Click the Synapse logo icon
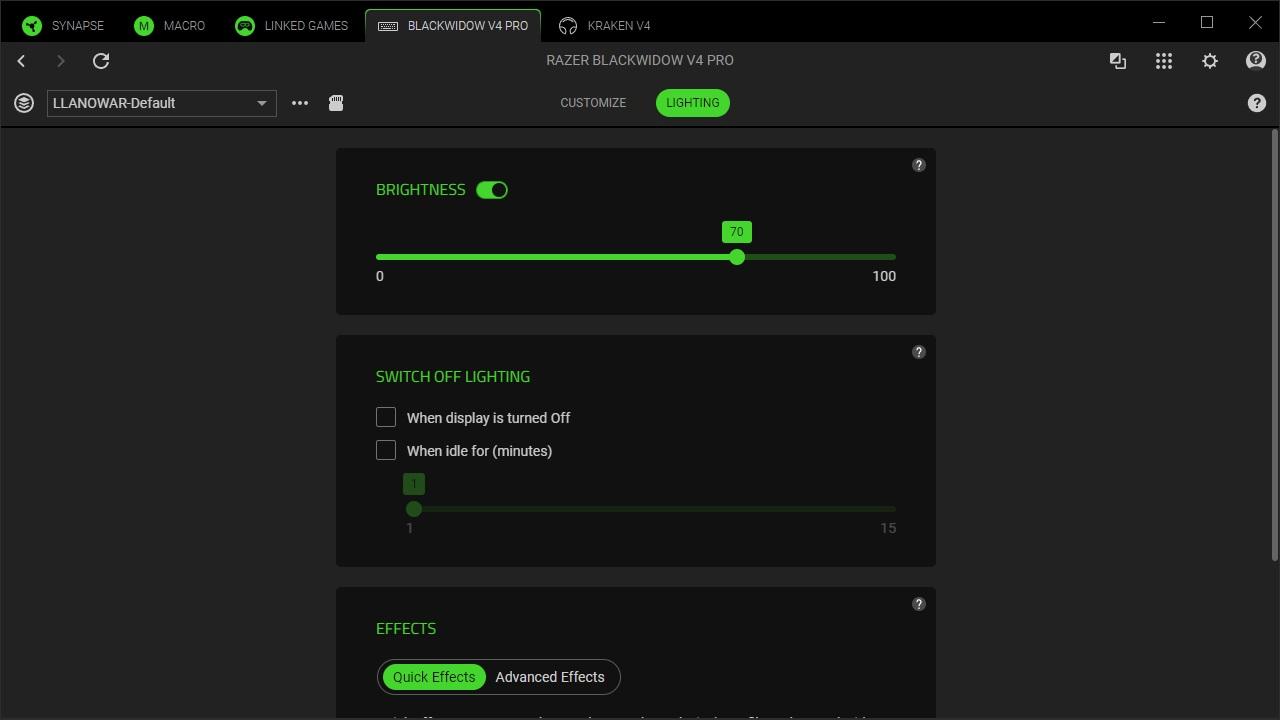This screenshot has width=1280, height=720. [x=32, y=26]
